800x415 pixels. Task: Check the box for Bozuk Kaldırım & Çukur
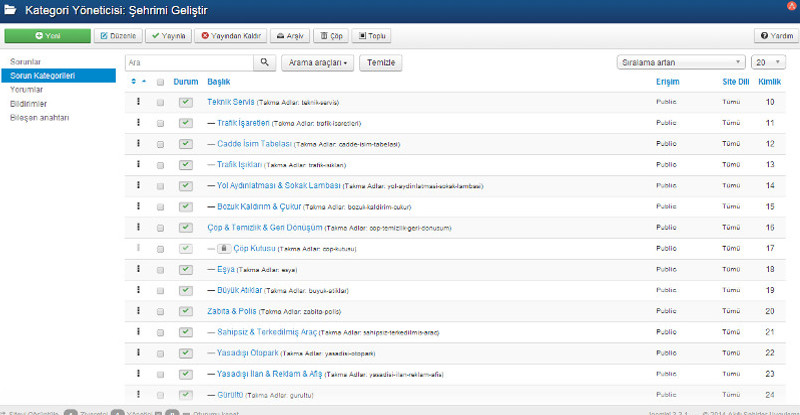(160, 207)
